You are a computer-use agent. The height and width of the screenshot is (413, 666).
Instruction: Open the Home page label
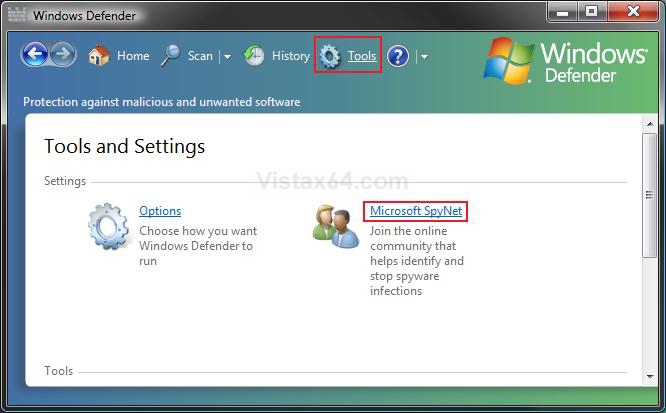tap(133, 56)
